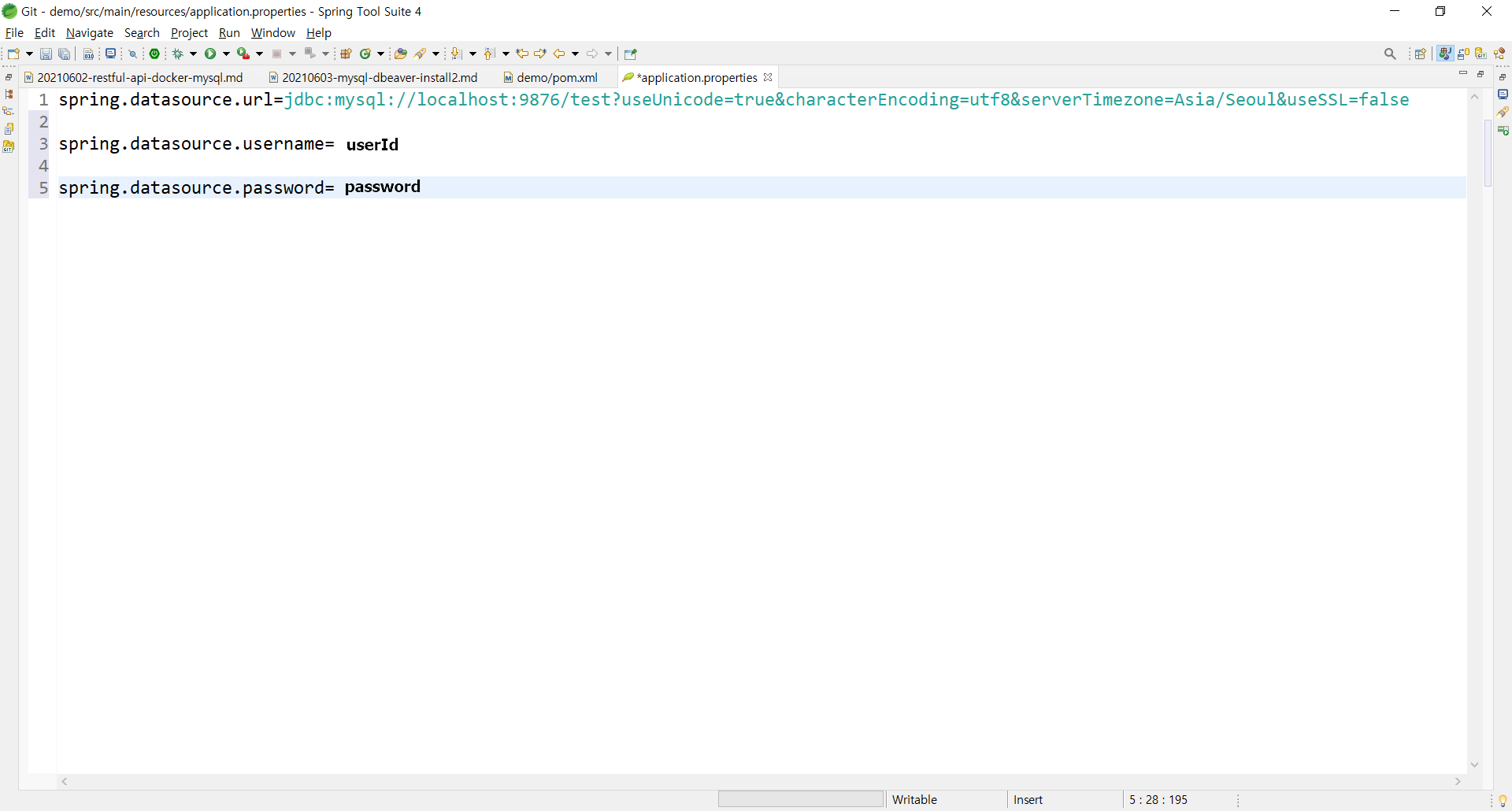Image resolution: width=1512 pixels, height=811 pixels.
Task: Switch to 20210602-restful-api-docker-mysql.md tab
Action: [134, 77]
